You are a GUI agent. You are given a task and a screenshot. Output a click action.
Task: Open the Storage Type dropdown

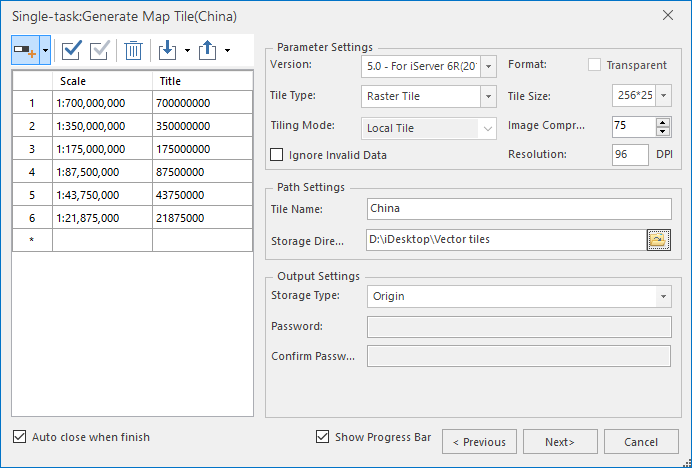[x=663, y=296]
